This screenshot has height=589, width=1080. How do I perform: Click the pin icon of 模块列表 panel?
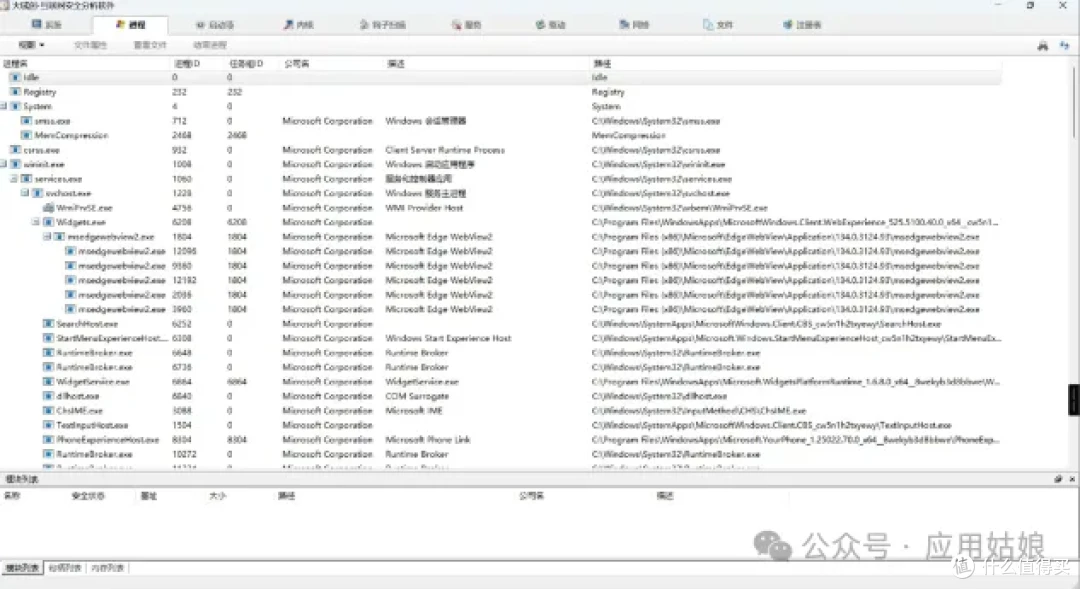[x=1058, y=479]
